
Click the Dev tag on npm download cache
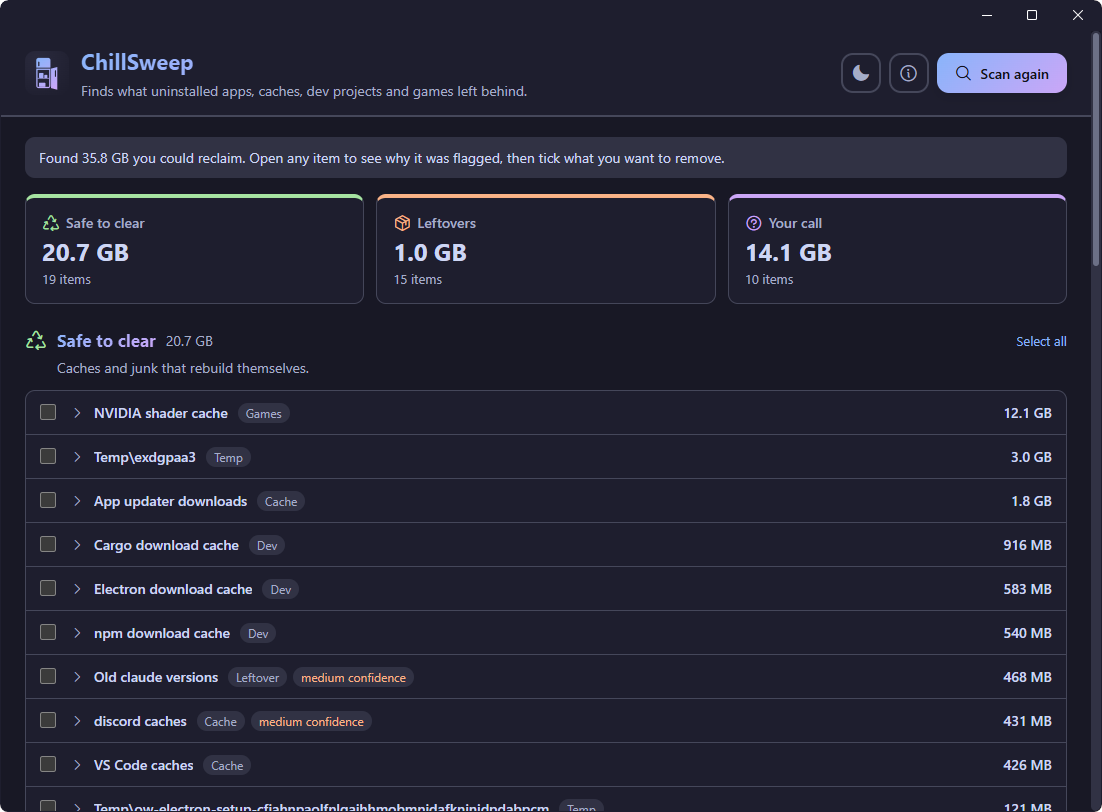pos(258,633)
